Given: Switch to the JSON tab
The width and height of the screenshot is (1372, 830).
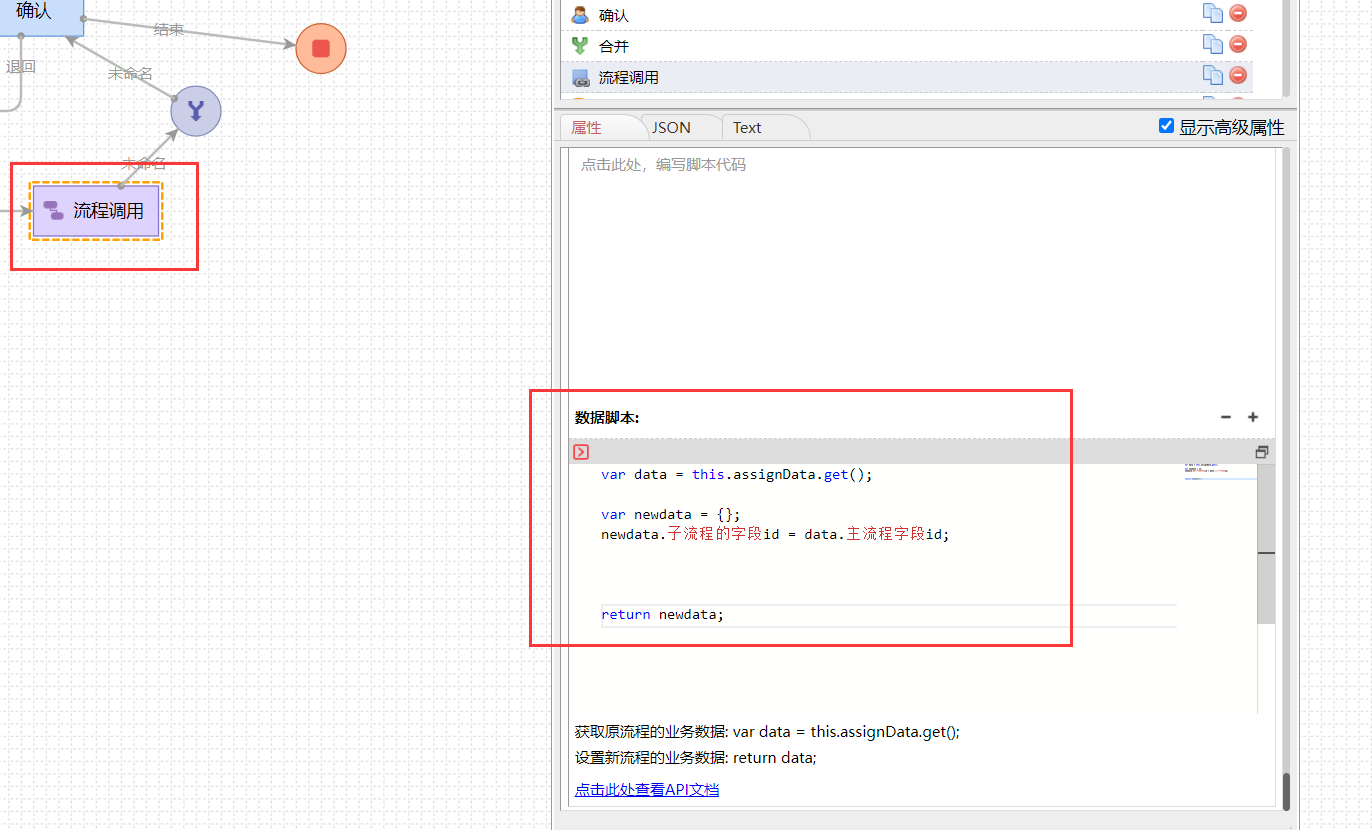Looking at the screenshot, I should pyautogui.click(x=672, y=127).
